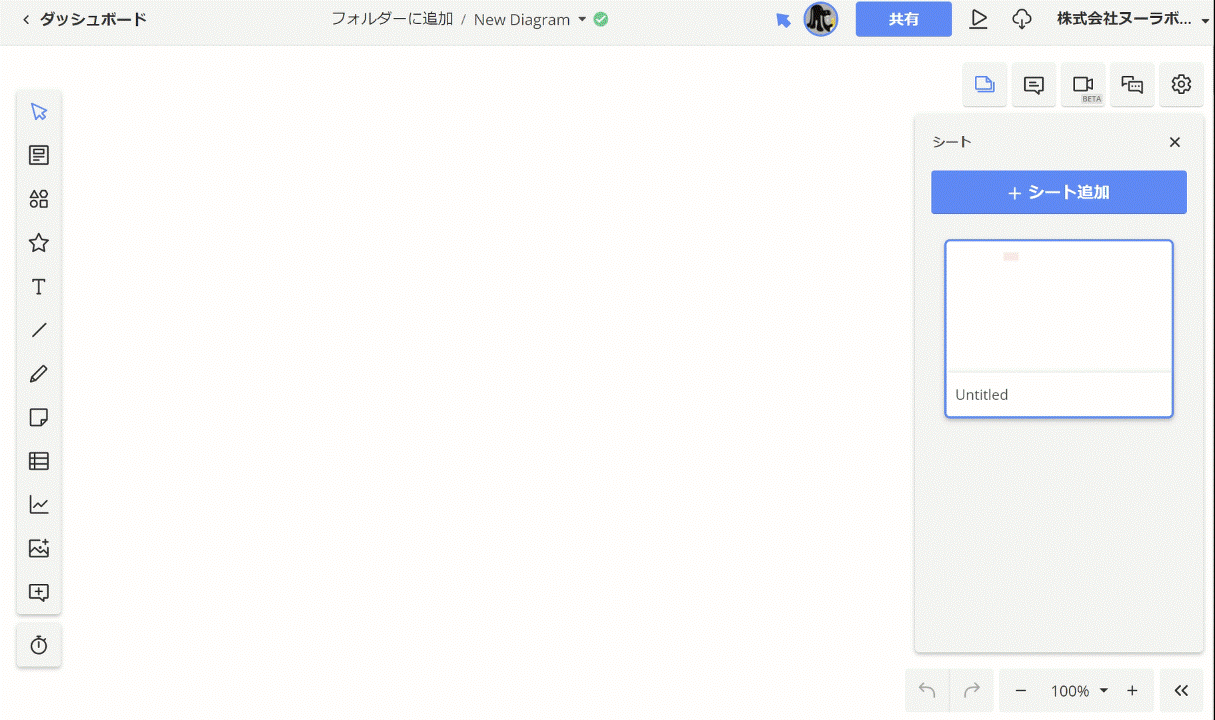Add a sticky note
The height and width of the screenshot is (720, 1215).
39,418
